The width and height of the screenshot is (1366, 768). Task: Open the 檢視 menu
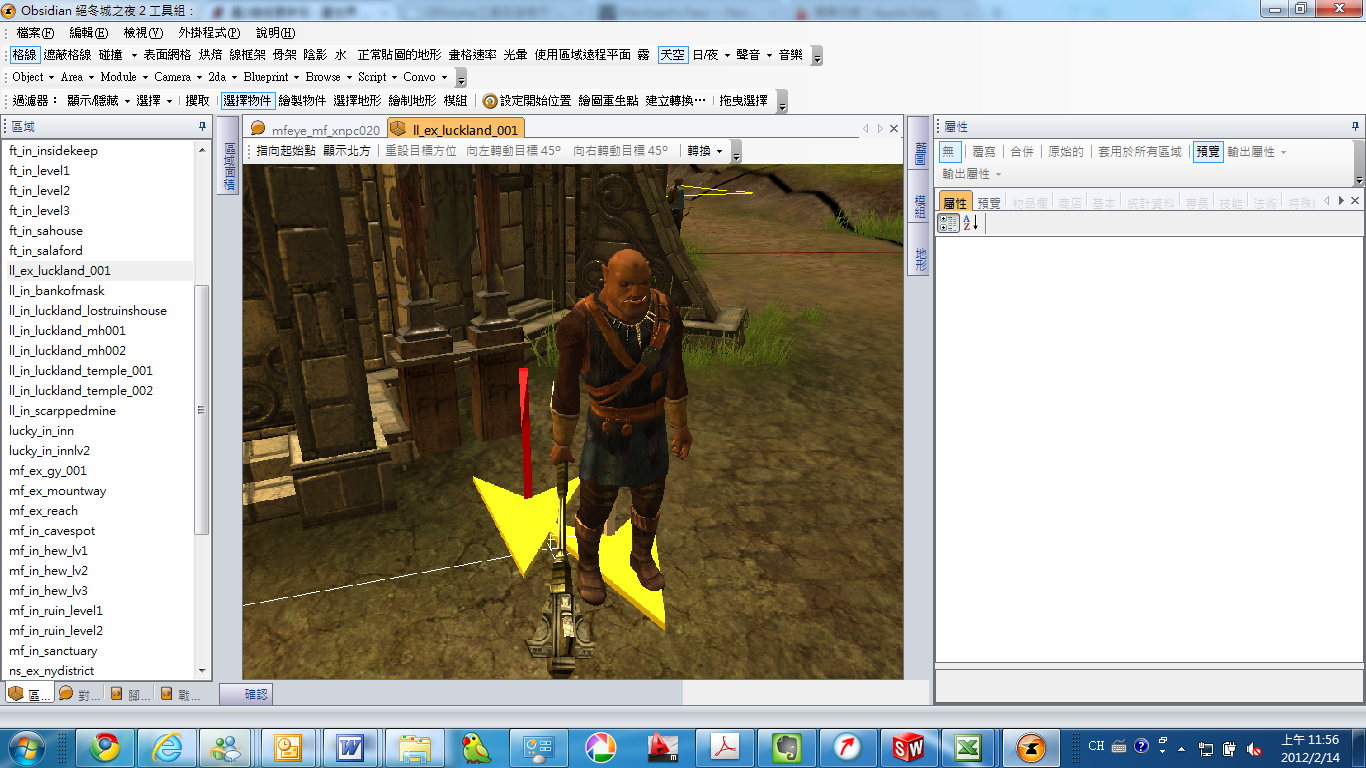coord(143,33)
